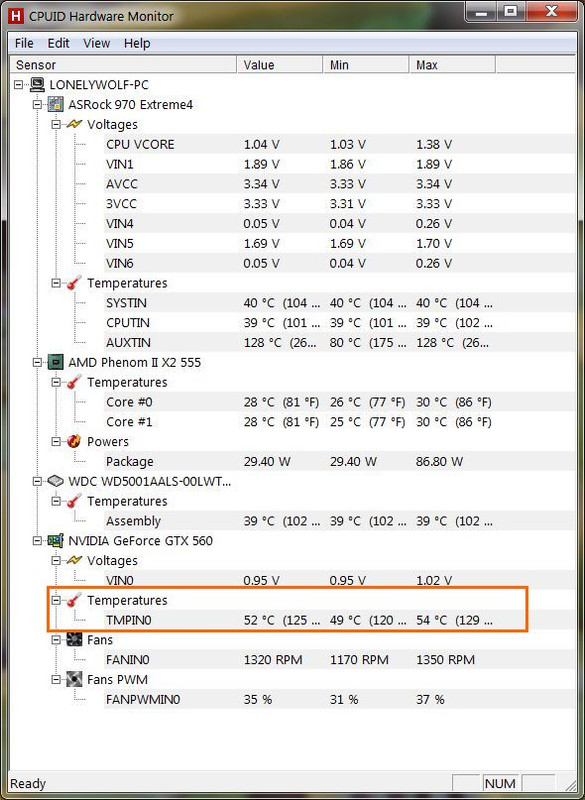Click the 1320 RPM fan value
This screenshot has height=800, width=585.
click(273, 660)
